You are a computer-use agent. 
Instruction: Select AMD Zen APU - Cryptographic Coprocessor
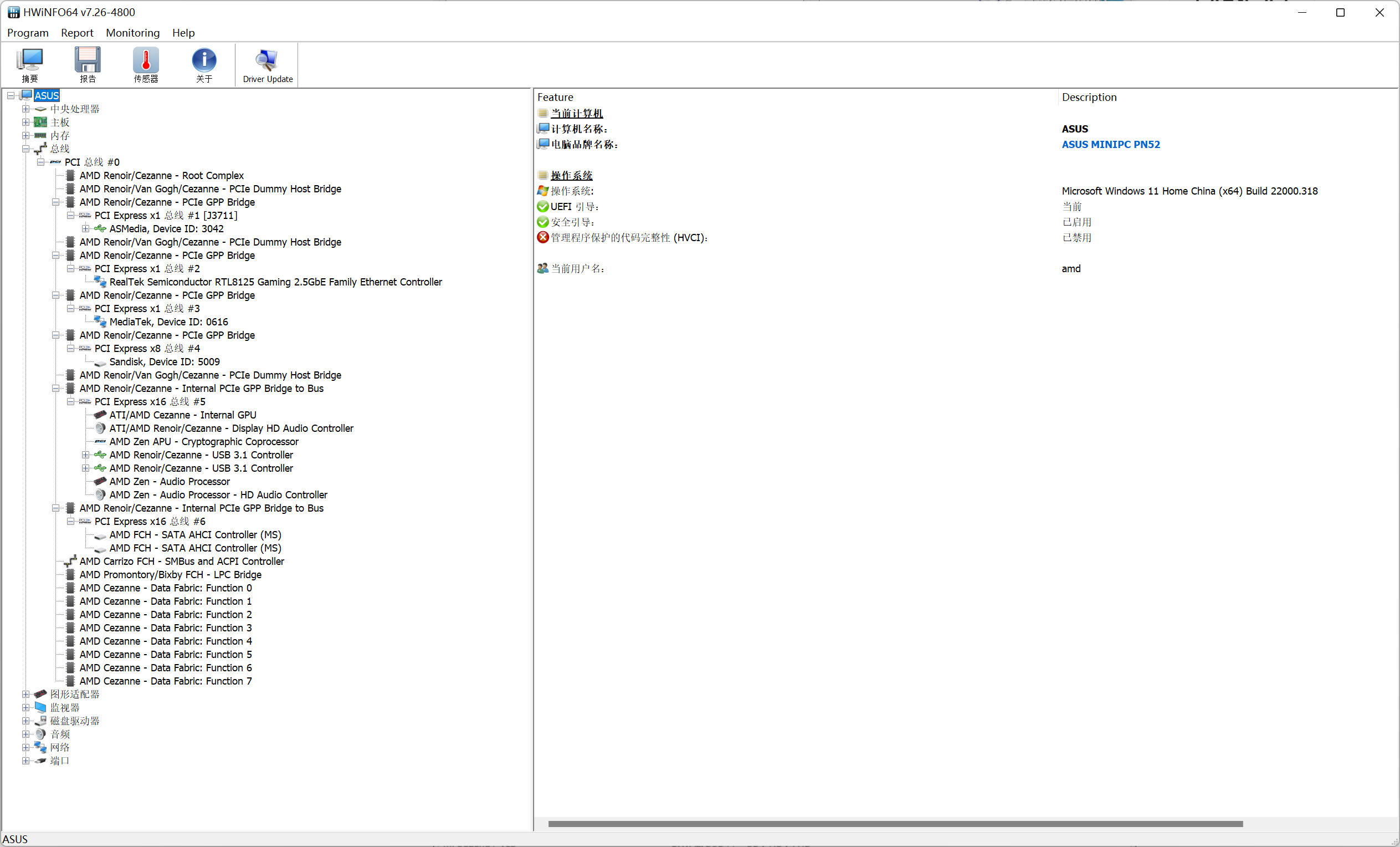tap(204, 442)
